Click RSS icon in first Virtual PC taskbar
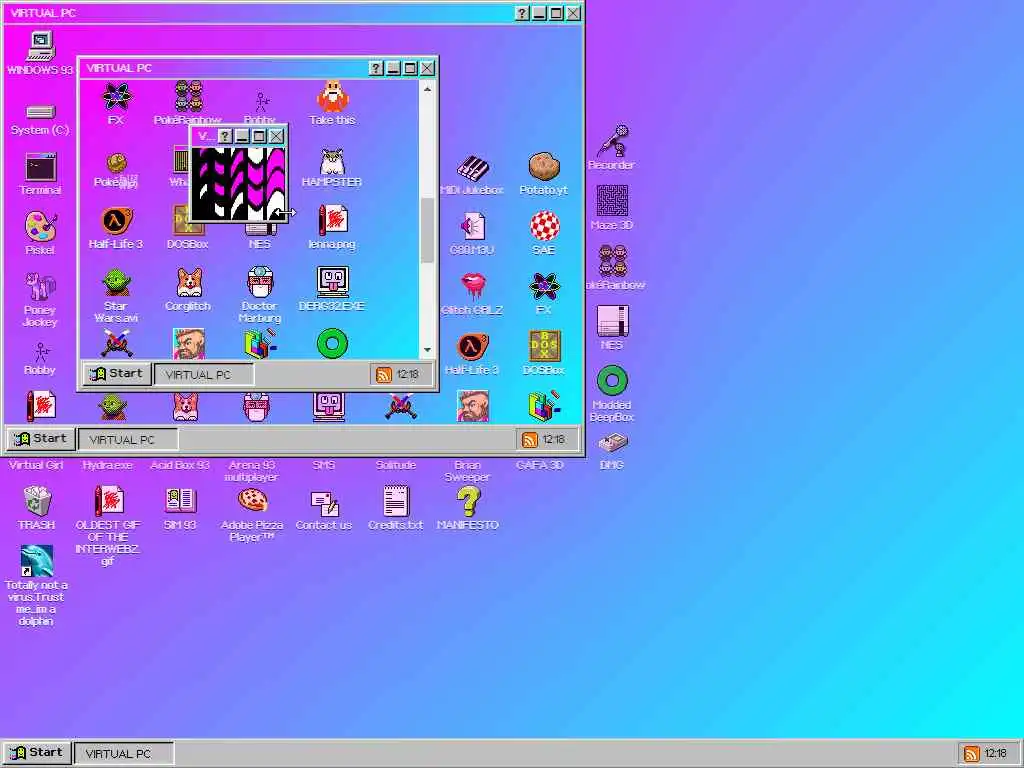The image size is (1024, 768). tap(530, 440)
